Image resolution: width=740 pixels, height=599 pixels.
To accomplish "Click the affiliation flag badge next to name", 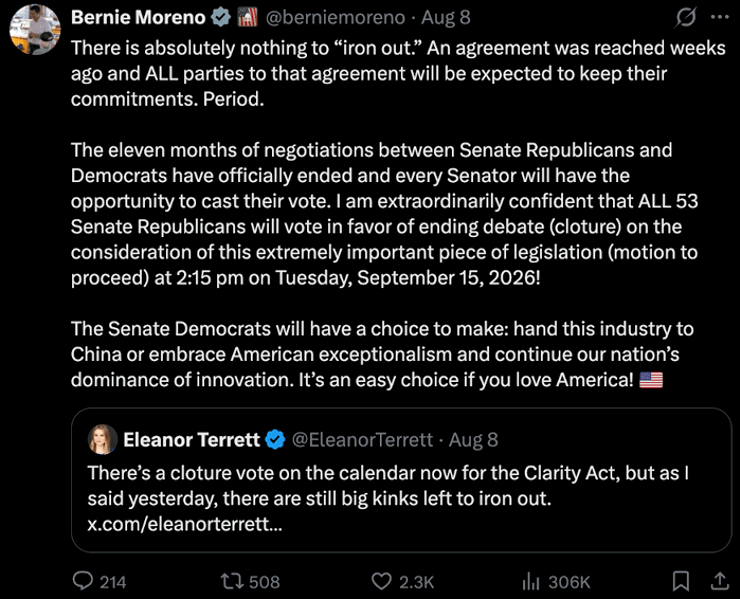I will [247, 17].
